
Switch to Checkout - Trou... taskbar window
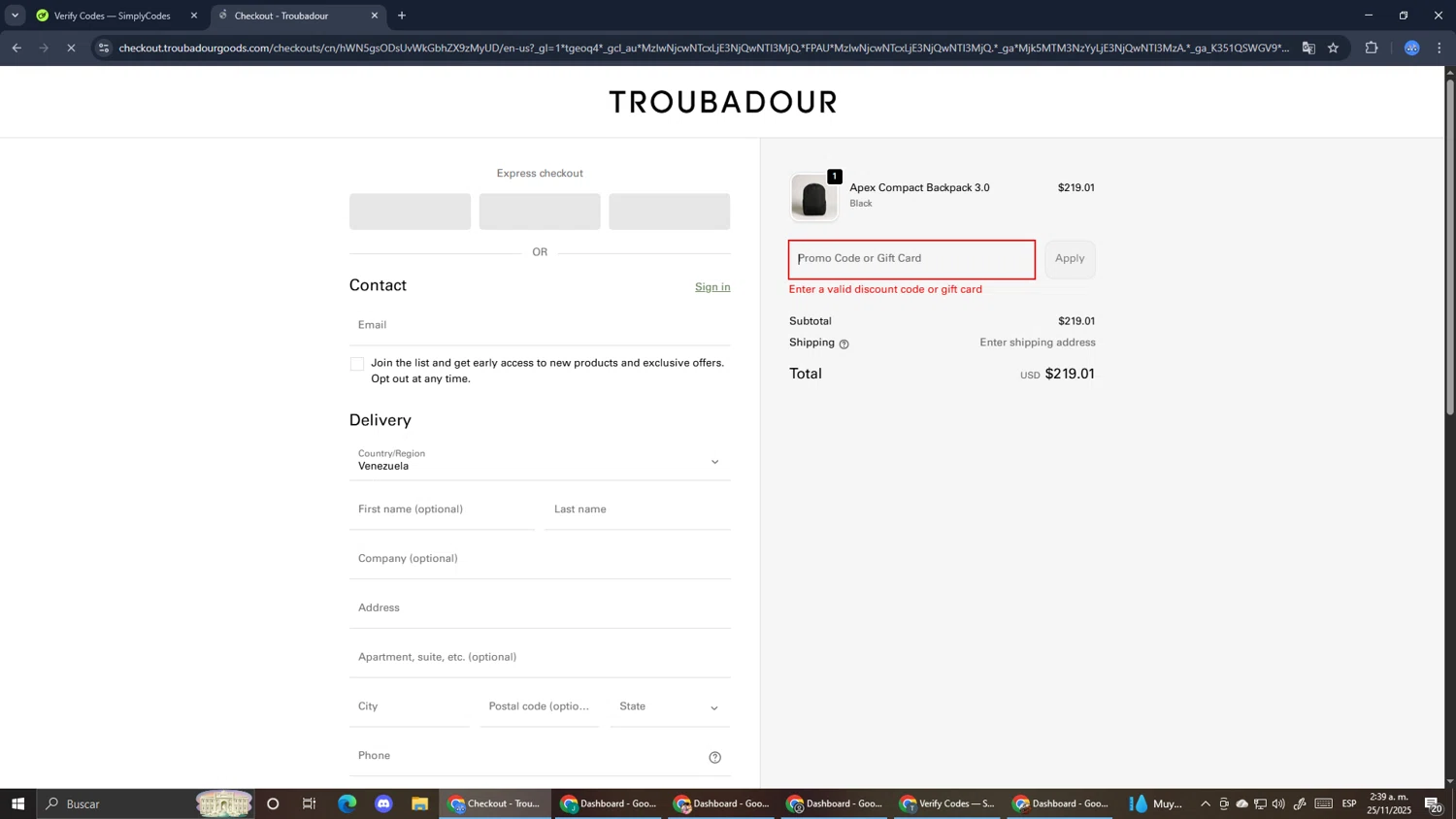point(494,803)
